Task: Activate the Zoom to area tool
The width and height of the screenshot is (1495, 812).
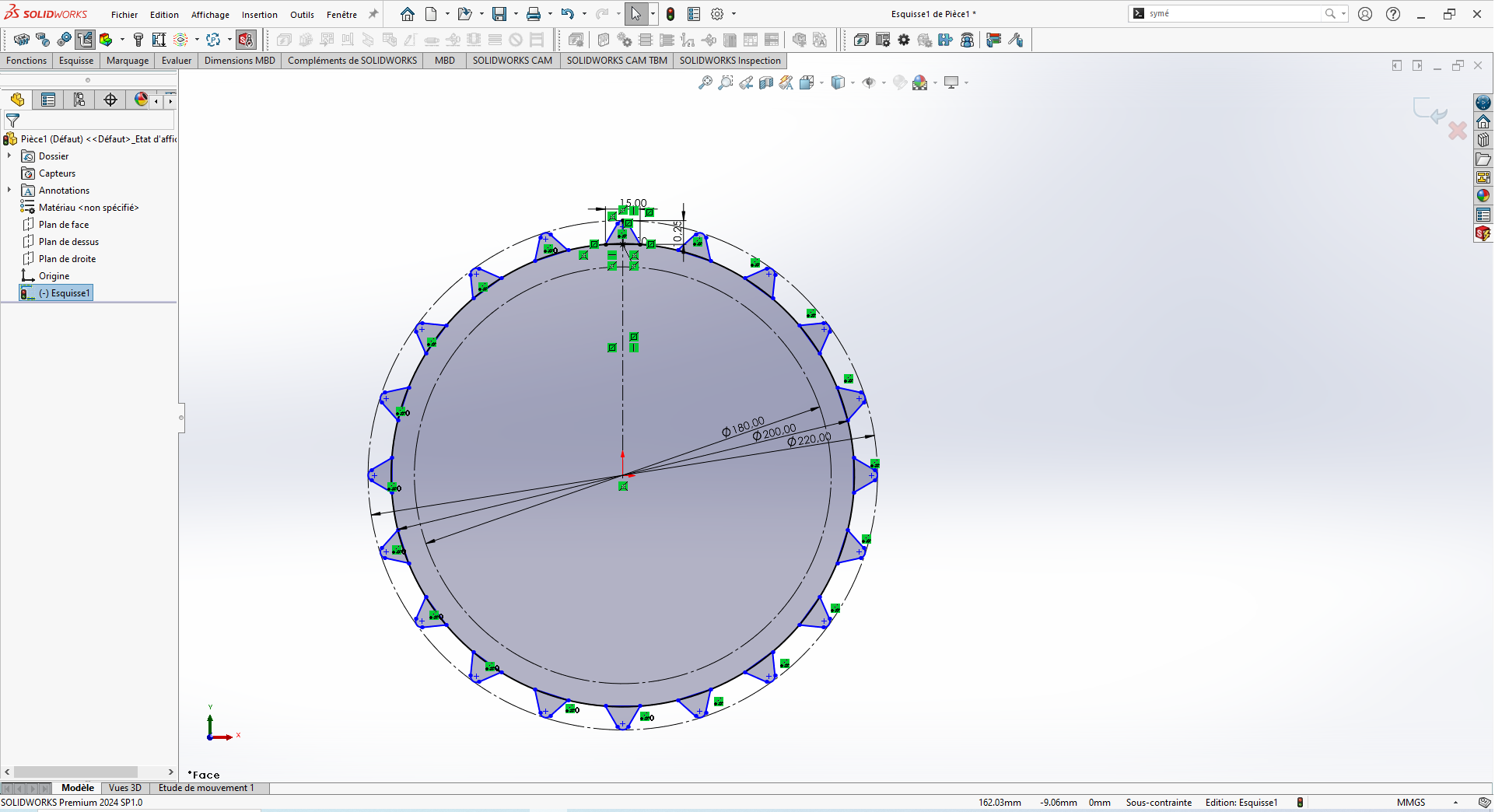Action: coord(726,82)
